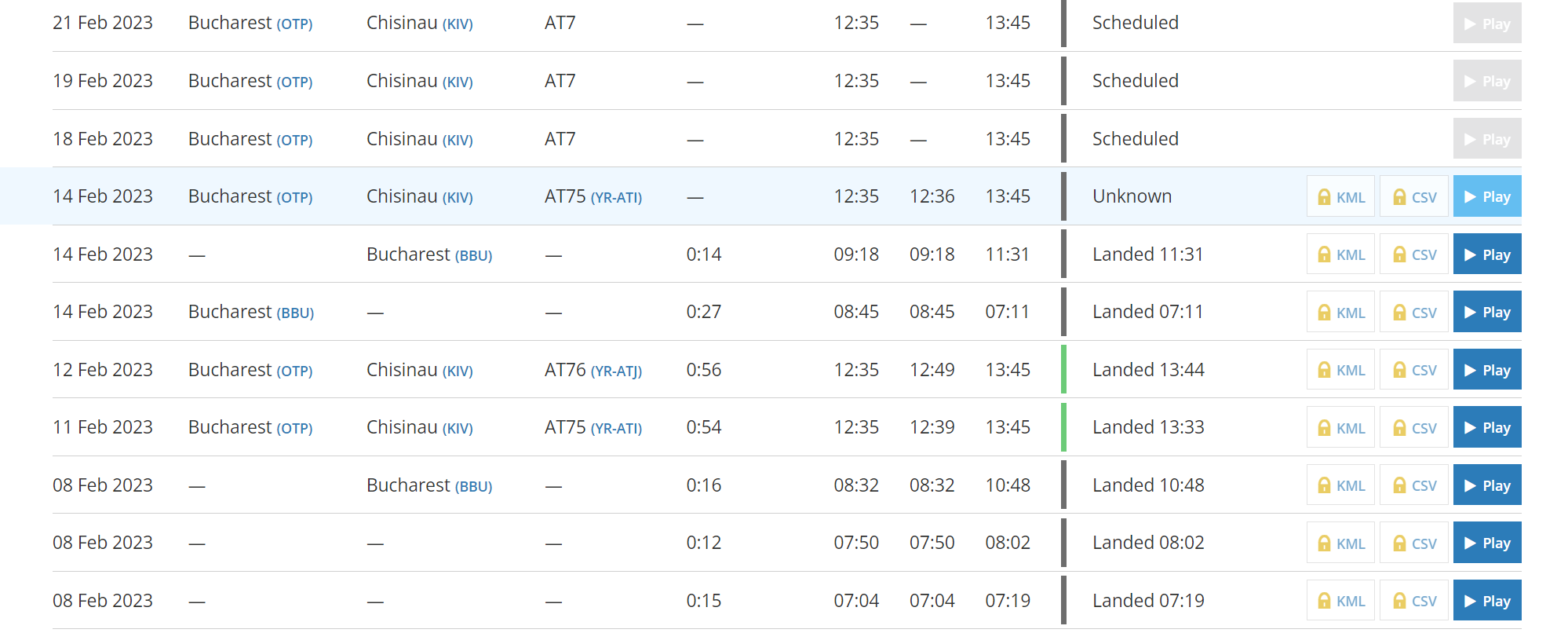Download KML for flight landed 07:11
Screen dimensions: 1568x633
coord(1340,313)
